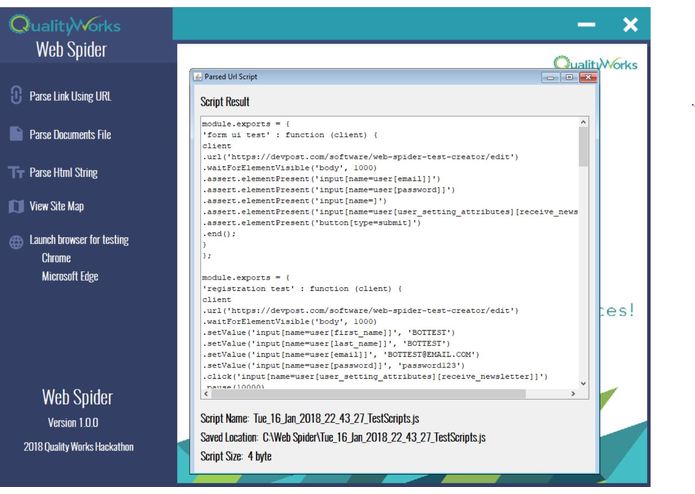Launch Microsoft Edge for testing
Viewport: 695px width, 494px height.
tap(70, 276)
